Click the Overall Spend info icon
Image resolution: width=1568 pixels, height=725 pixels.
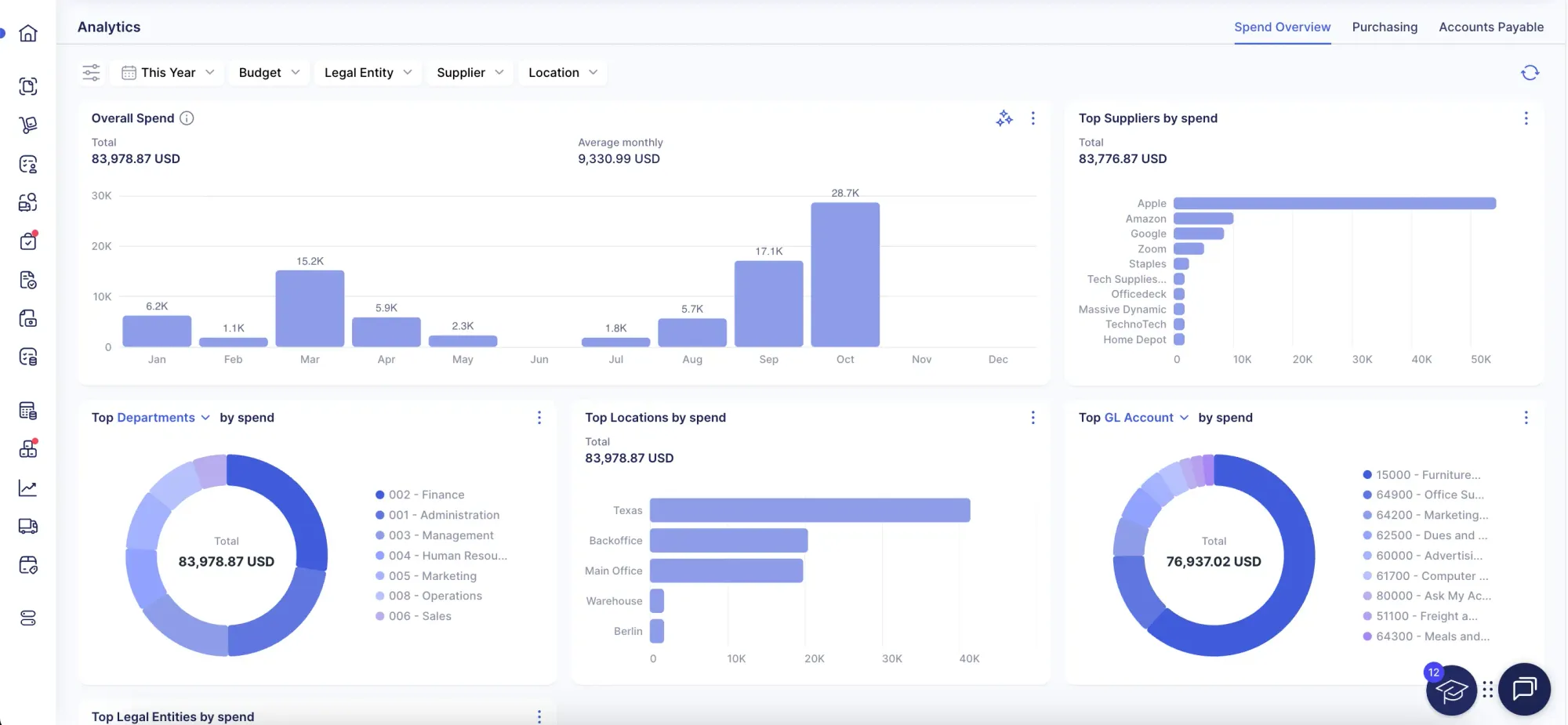(x=187, y=118)
